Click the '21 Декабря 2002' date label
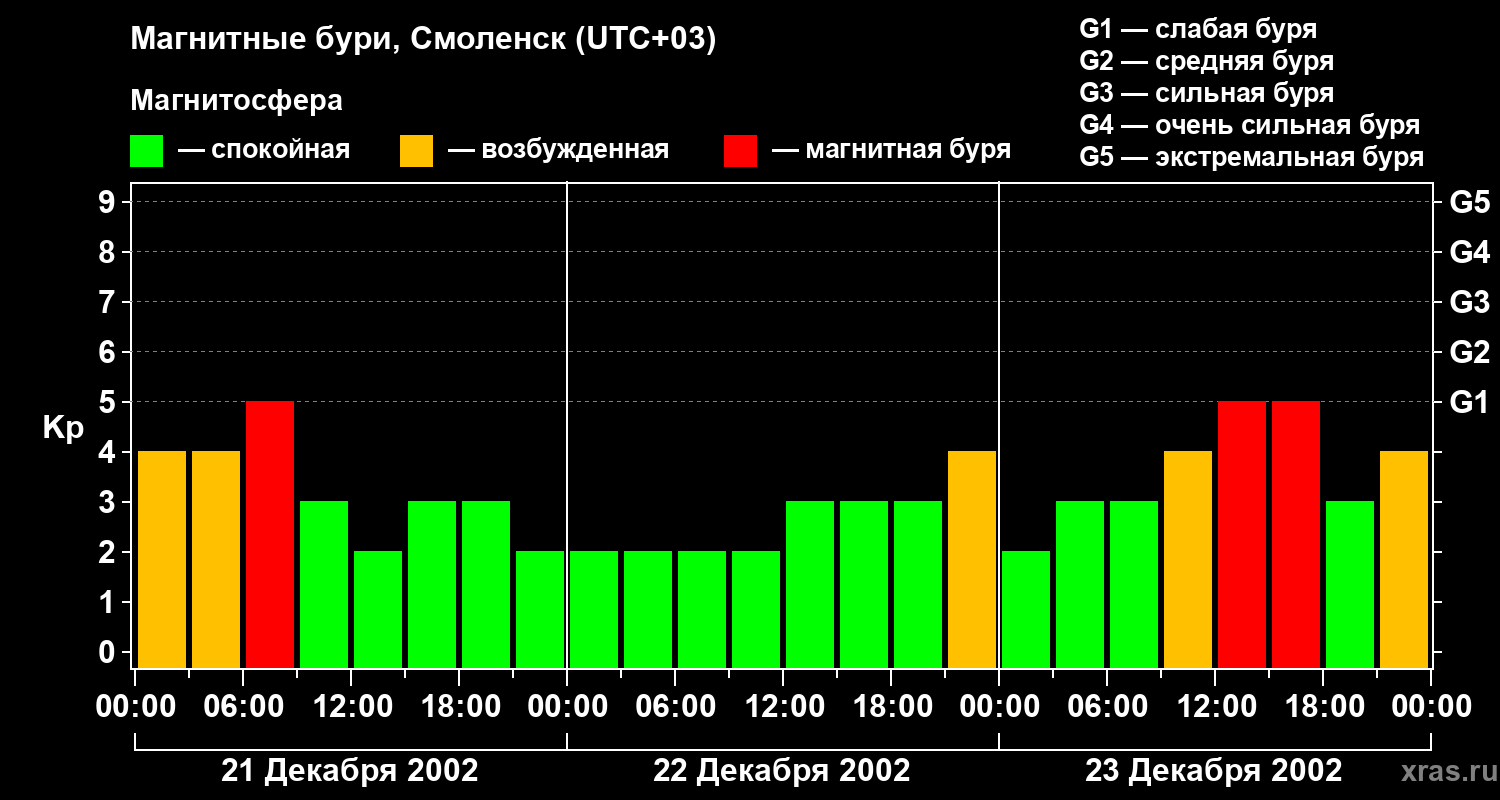The height and width of the screenshot is (800, 1500). pos(350,771)
